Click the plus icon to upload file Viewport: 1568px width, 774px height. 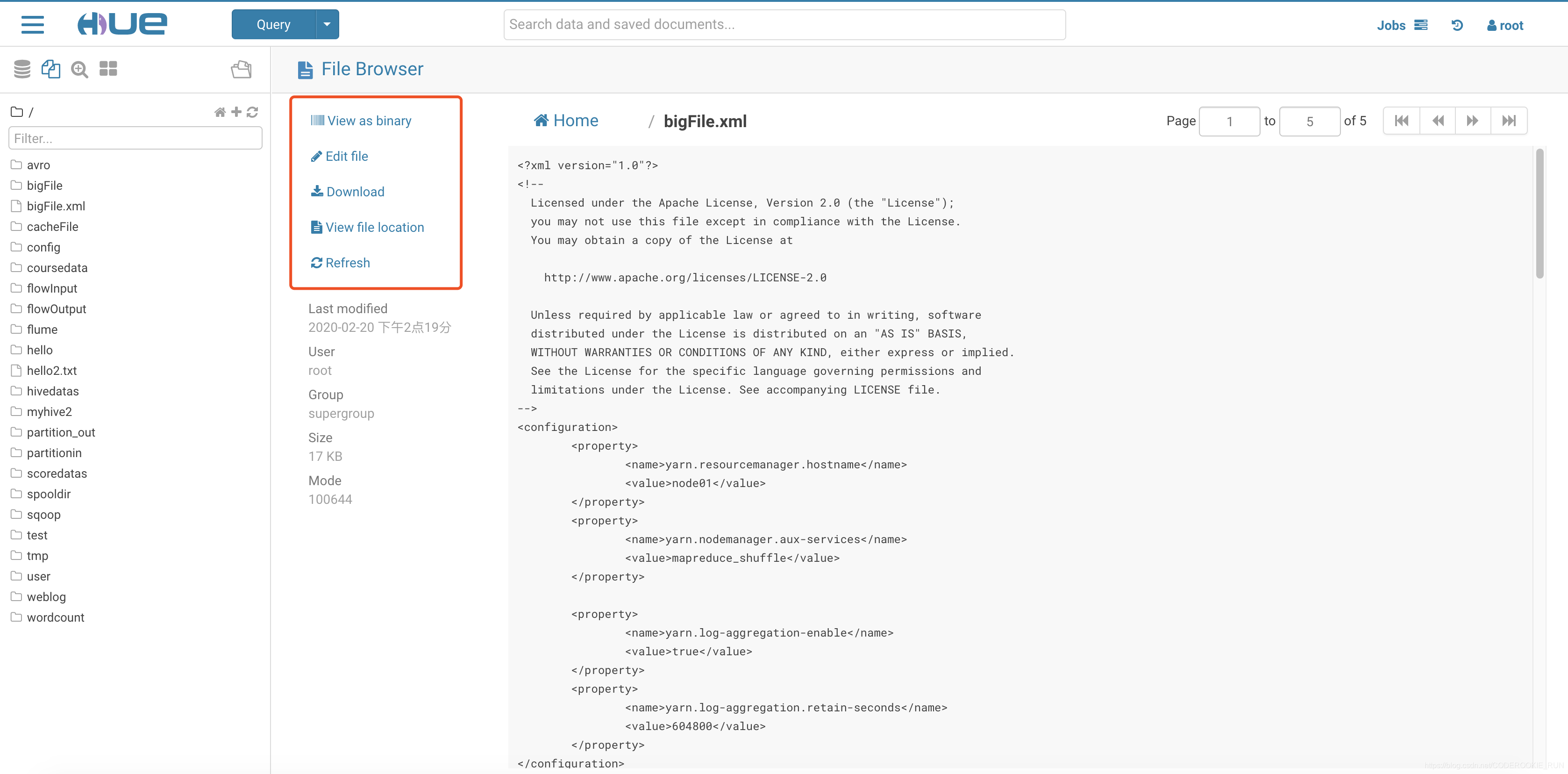[236, 112]
